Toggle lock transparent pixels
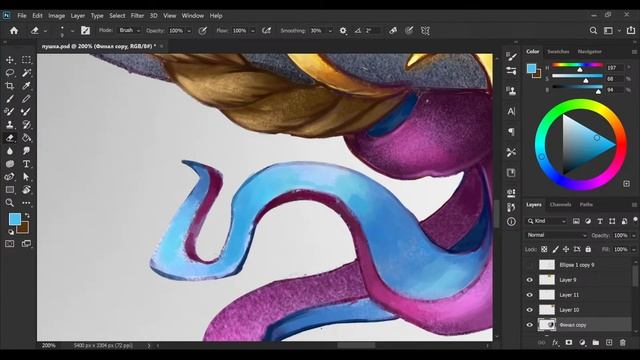This screenshot has width=640, height=360. click(544, 249)
